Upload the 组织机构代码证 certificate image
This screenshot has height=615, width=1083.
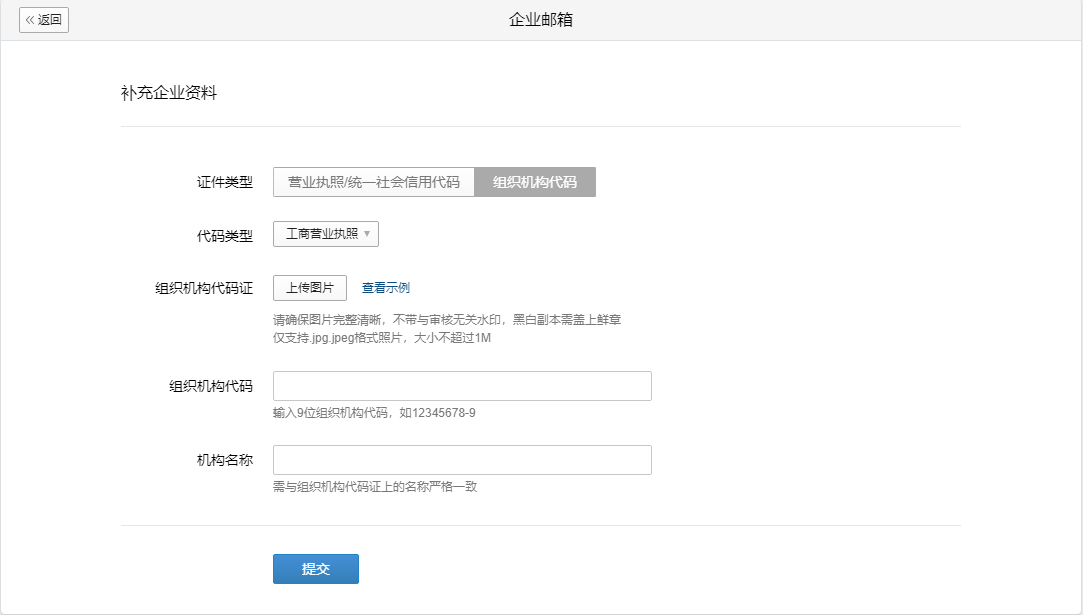coord(310,287)
